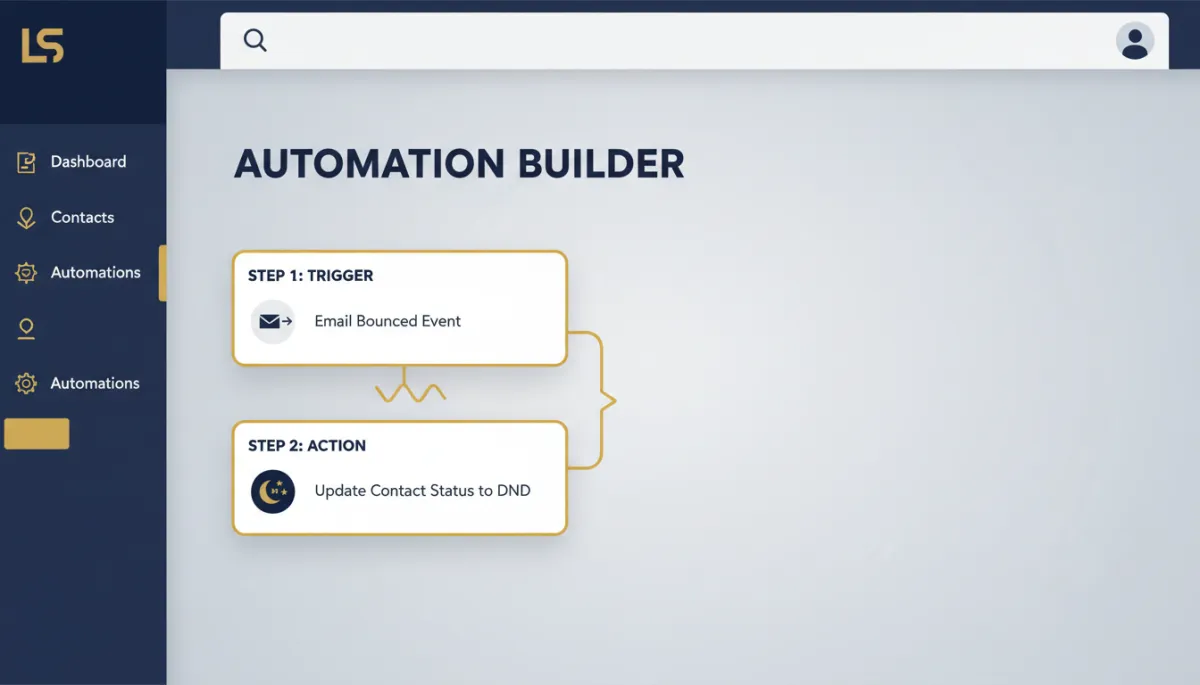This screenshot has height=685, width=1200.
Task: Click the unlabeled person icon in the sidebar
Action: (27, 328)
